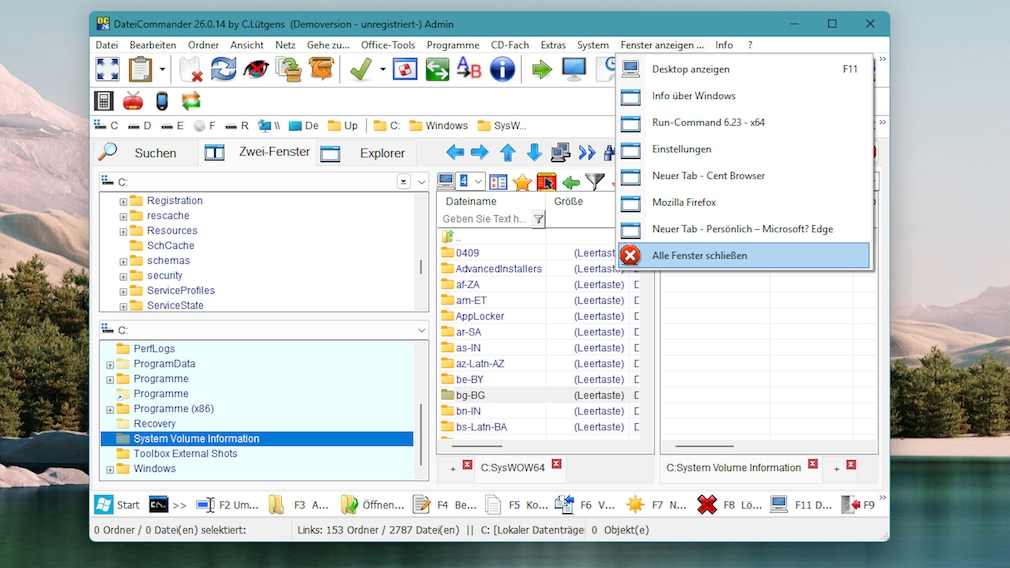Open dropdown arrow next to green checkmark
1010x568 pixels.
pyautogui.click(x=381, y=70)
